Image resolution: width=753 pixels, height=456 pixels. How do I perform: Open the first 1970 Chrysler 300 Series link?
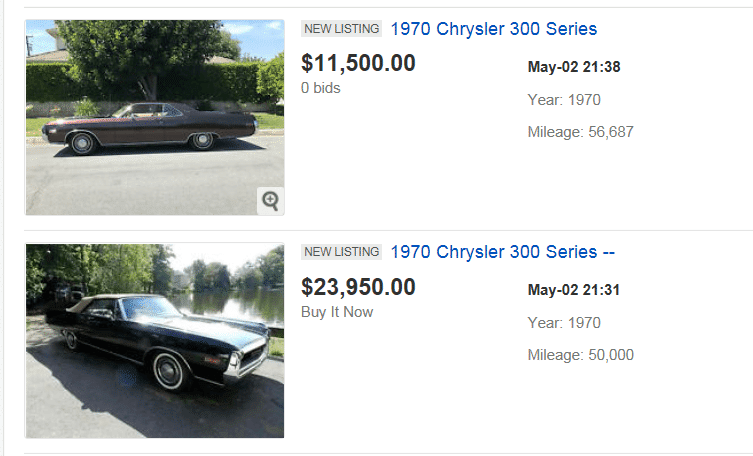(494, 29)
